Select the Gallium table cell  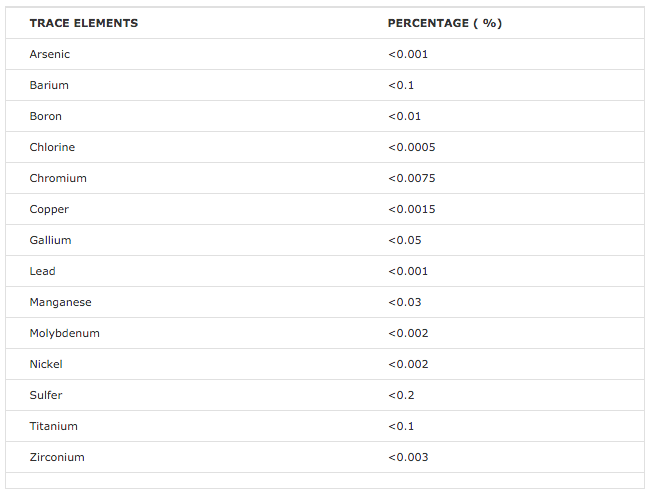[x=50, y=240]
